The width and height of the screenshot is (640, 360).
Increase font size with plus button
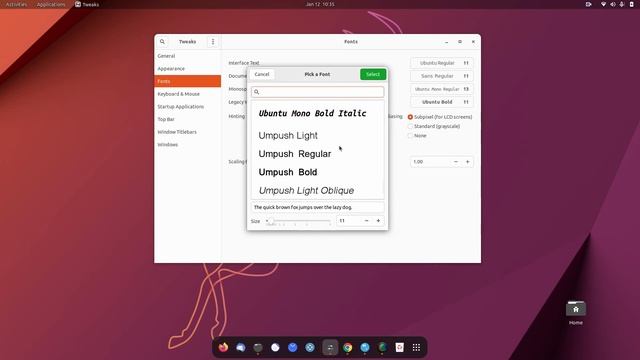(x=378, y=221)
